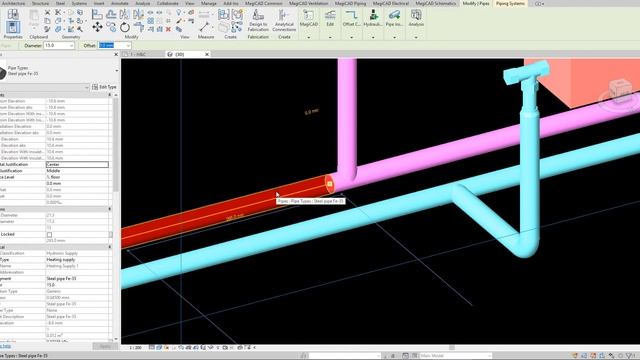The image size is (640, 360).
Task: Close the {3D} view tab
Action: click(x=207, y=54)
